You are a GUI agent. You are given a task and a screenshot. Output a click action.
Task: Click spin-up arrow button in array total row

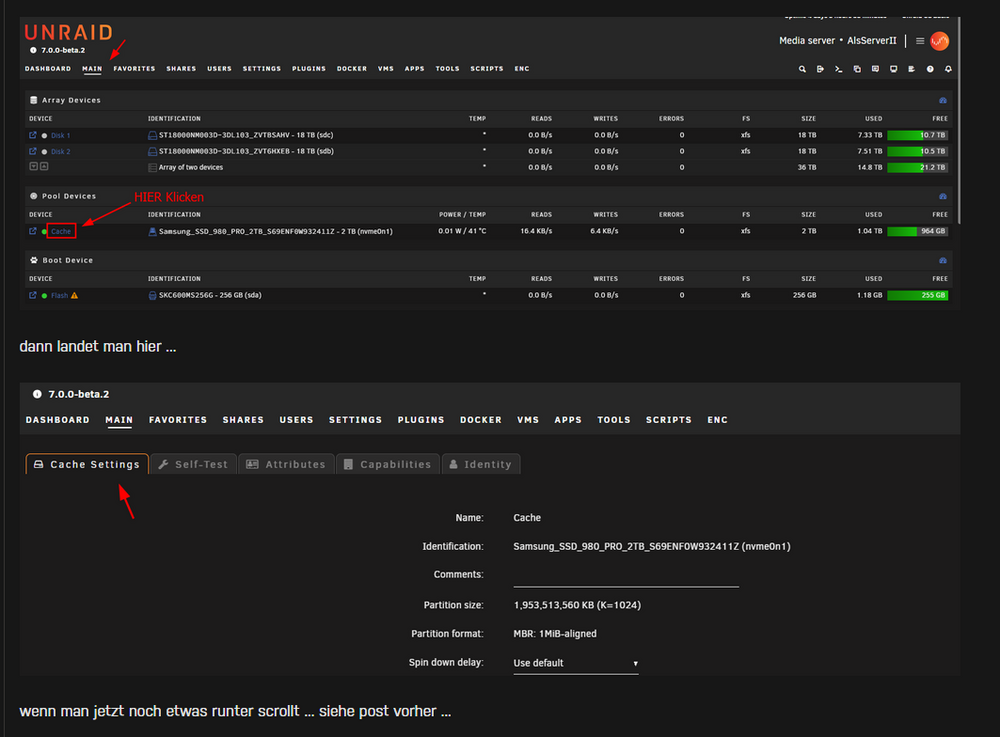[44, 166]
